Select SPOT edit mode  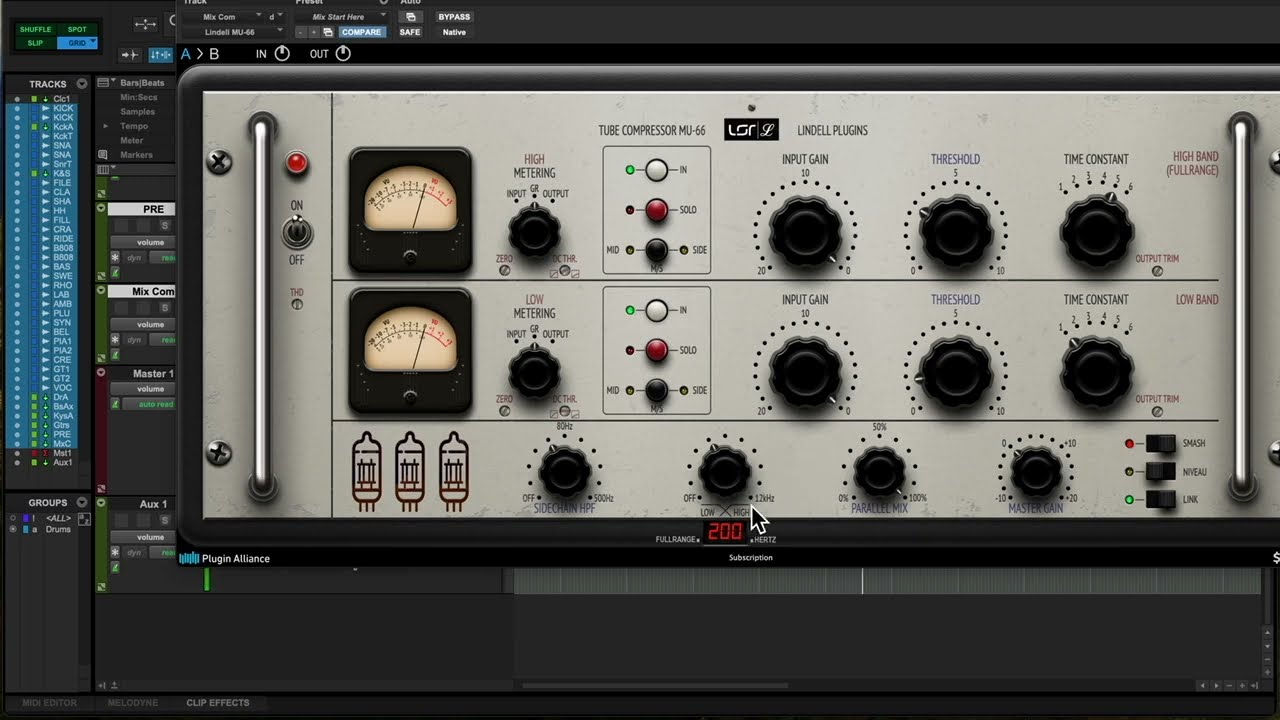(77, 30)
